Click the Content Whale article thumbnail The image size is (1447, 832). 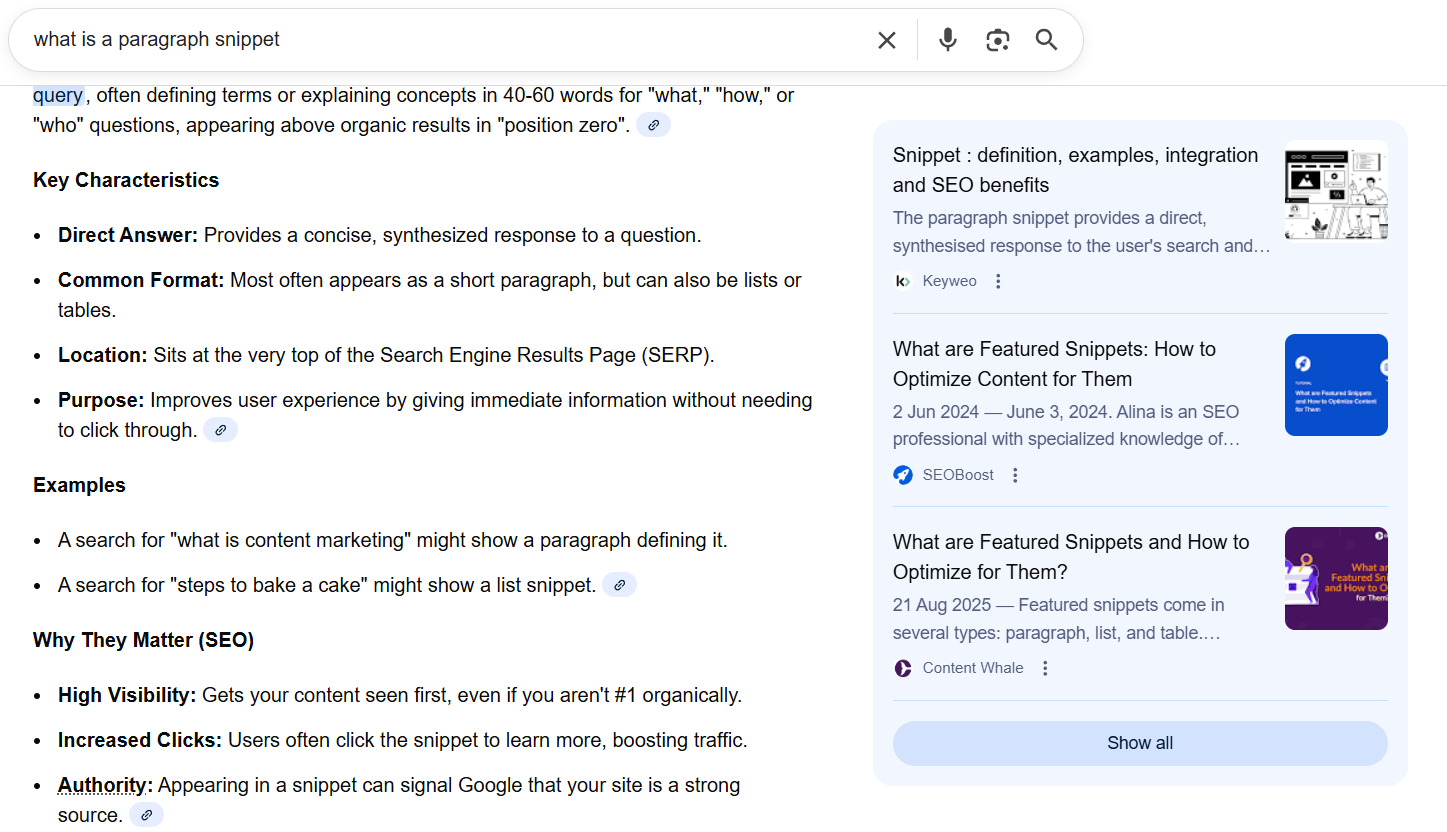point(1336,578)
